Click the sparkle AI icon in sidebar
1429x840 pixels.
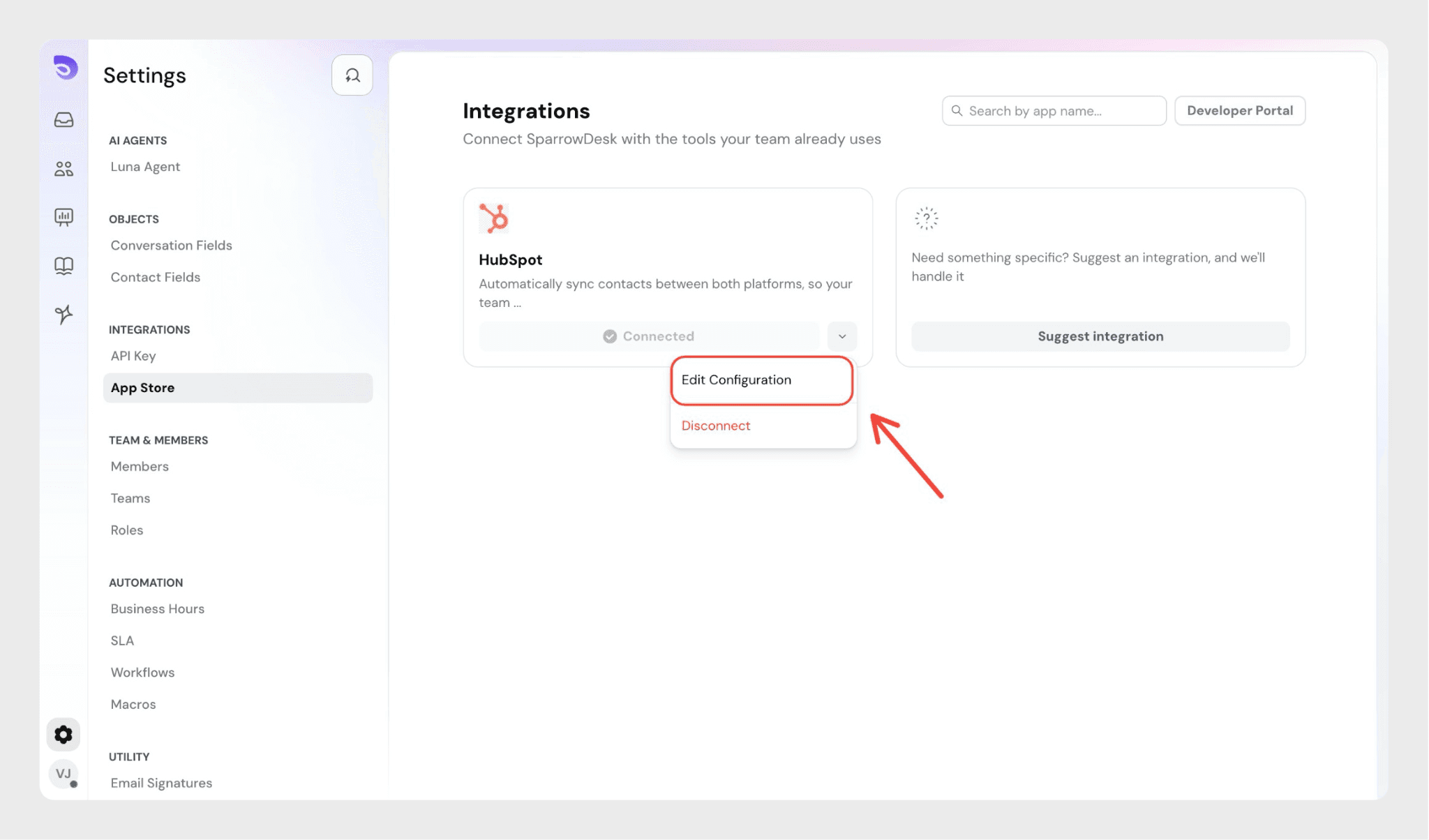[x=63, y=315]
